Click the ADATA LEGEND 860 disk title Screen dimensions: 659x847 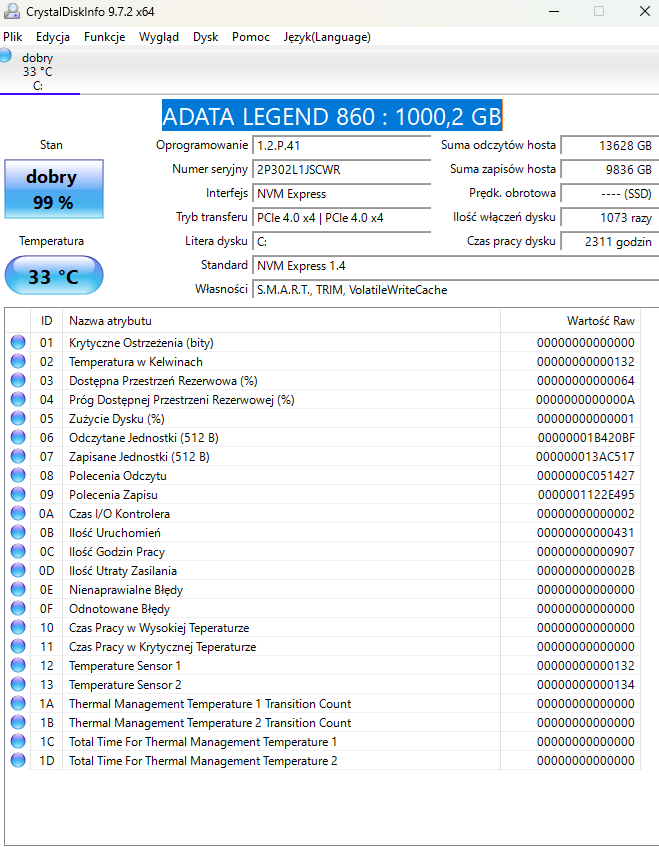(332, 116)
